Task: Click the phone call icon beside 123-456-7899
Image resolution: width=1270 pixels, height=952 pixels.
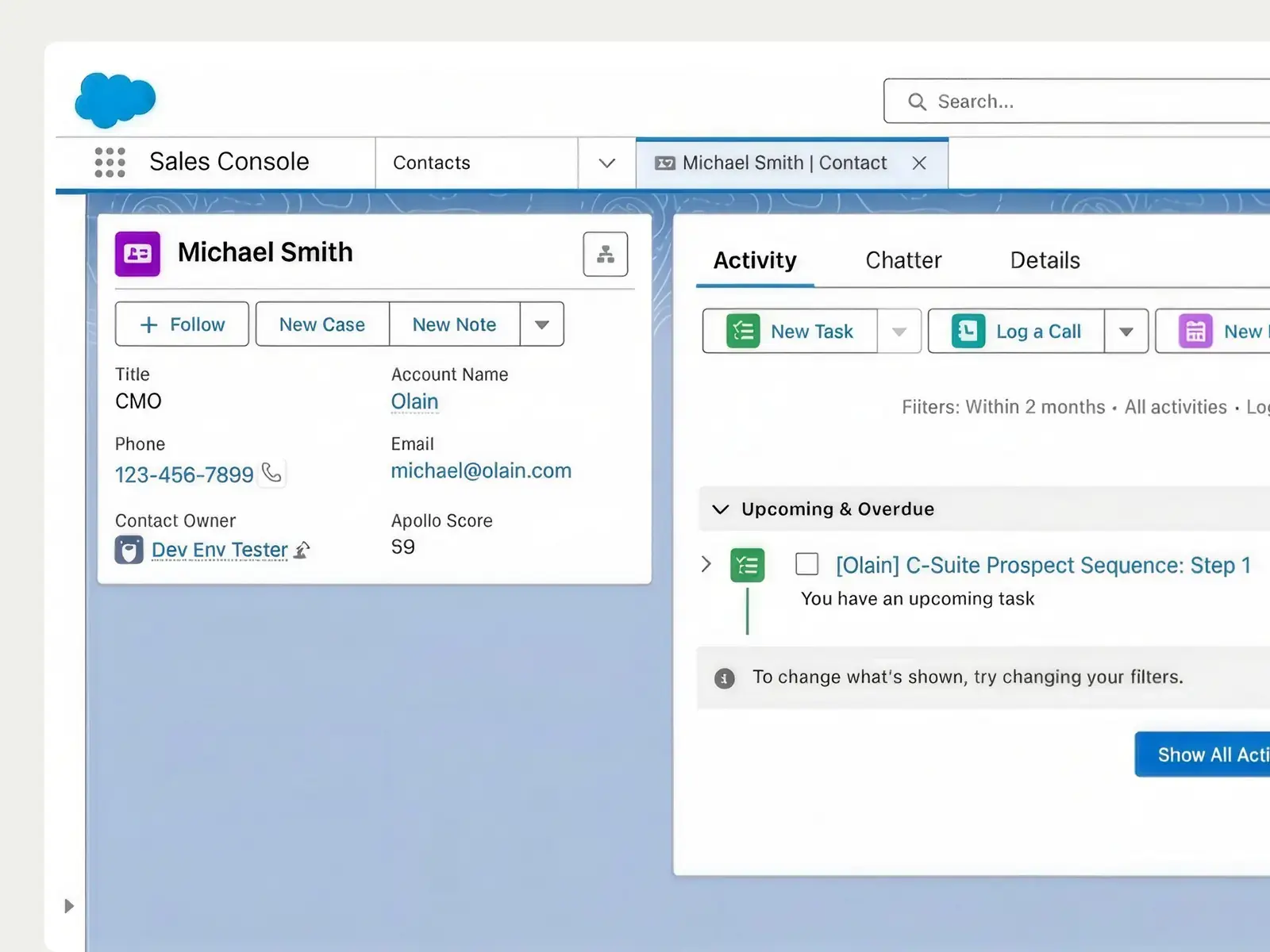Action: click(272, 473)
